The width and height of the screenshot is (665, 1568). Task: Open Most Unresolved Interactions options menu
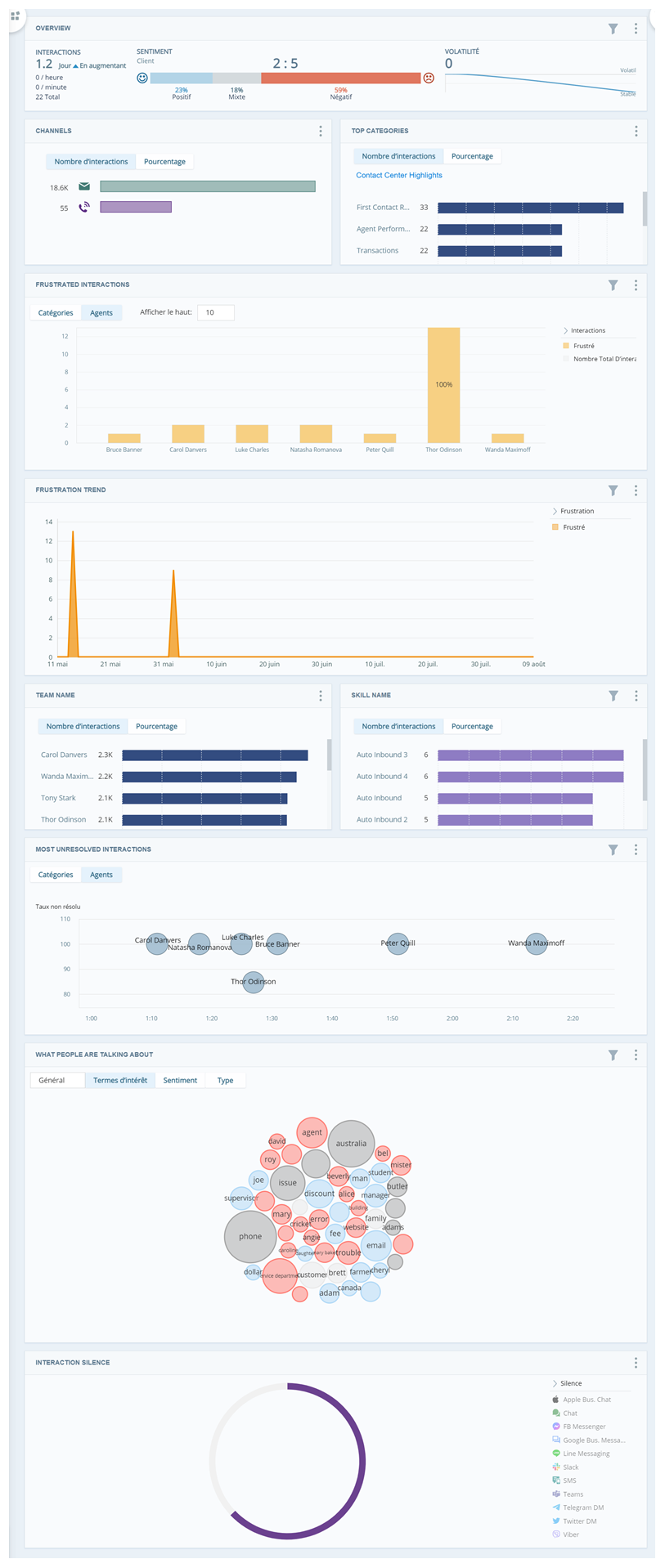point(636,850)
